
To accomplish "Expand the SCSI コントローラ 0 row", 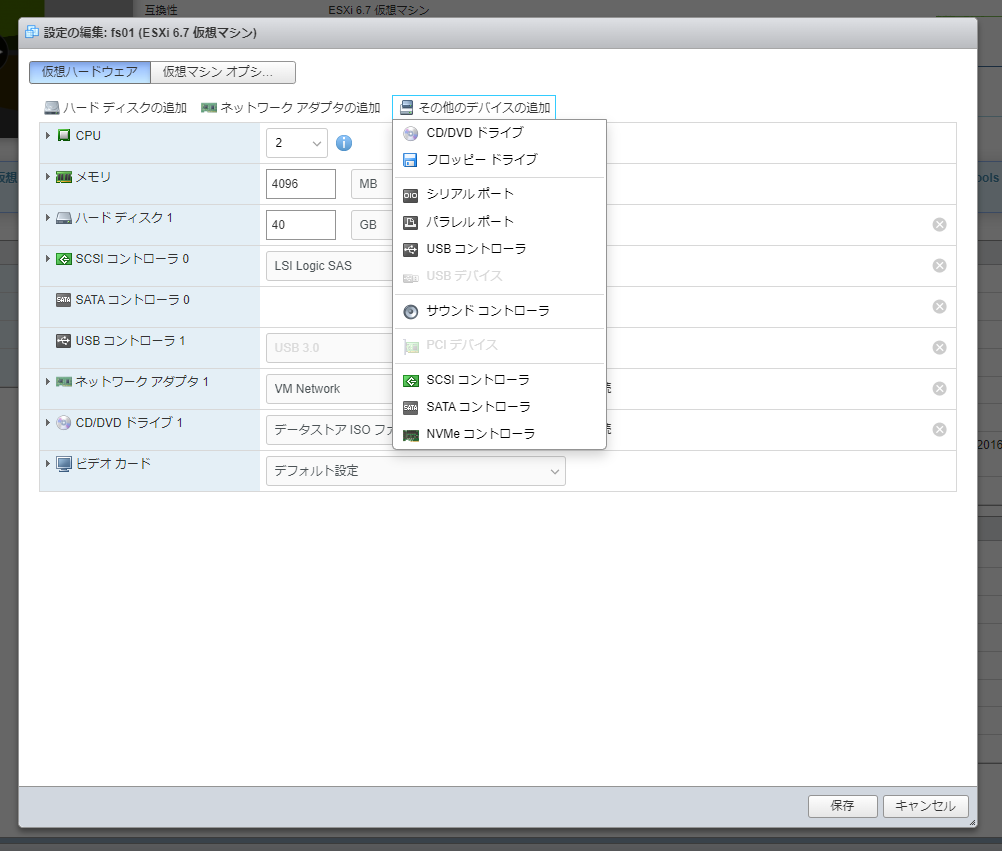I will tap(47, 258).
